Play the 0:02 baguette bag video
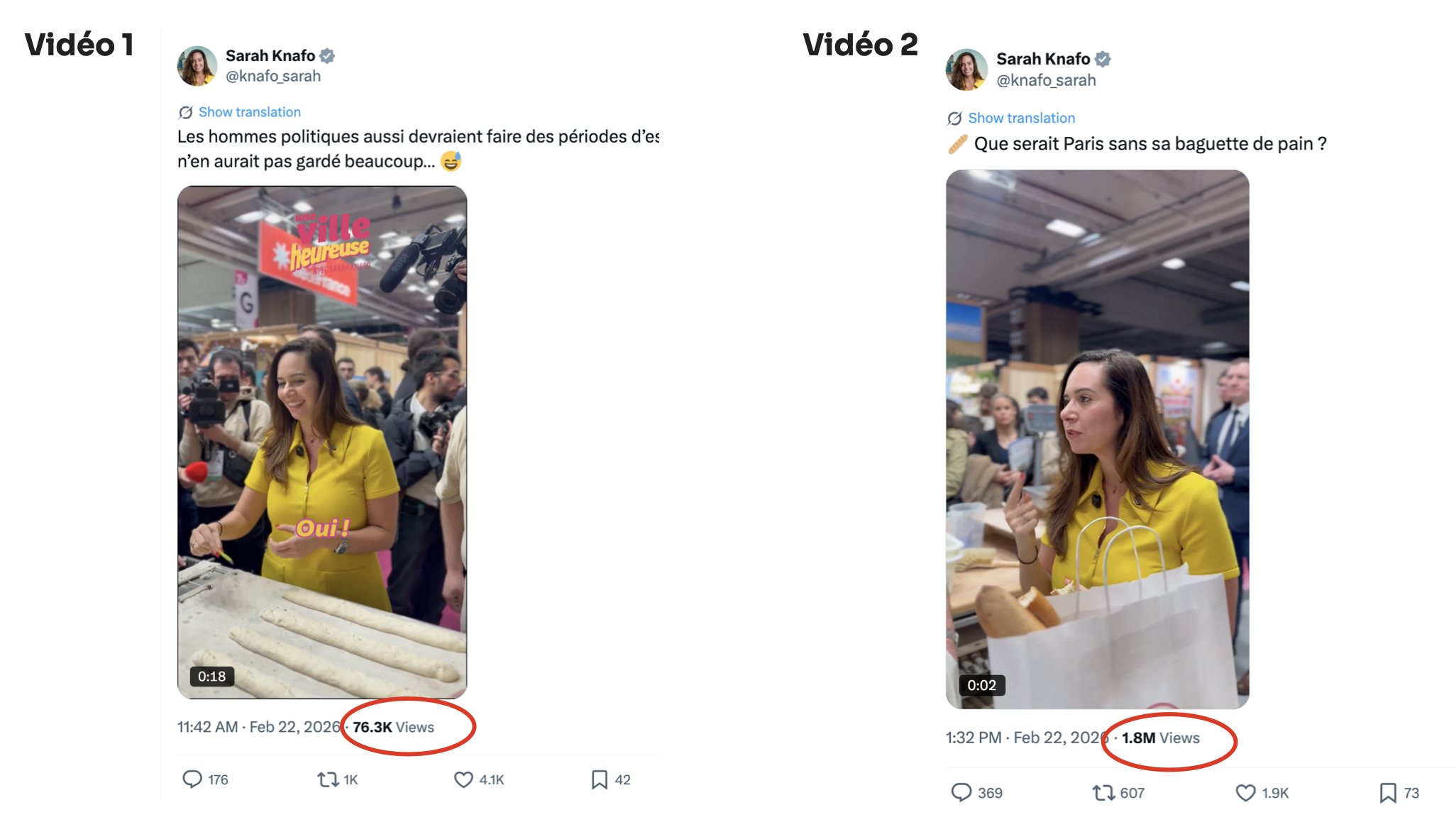The image size is (1456, 817). 1097,439
